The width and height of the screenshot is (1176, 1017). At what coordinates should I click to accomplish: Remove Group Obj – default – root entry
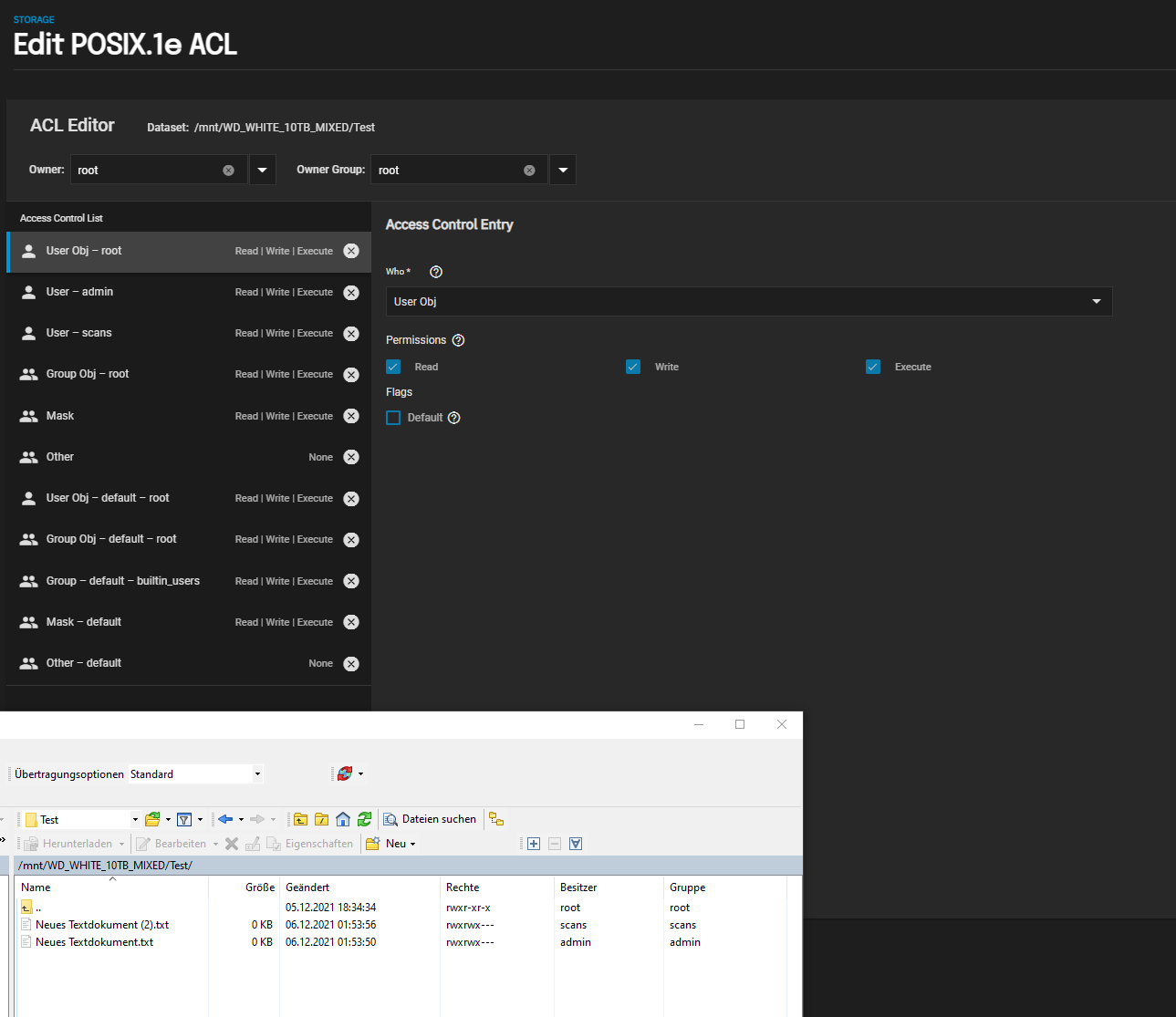351,540
